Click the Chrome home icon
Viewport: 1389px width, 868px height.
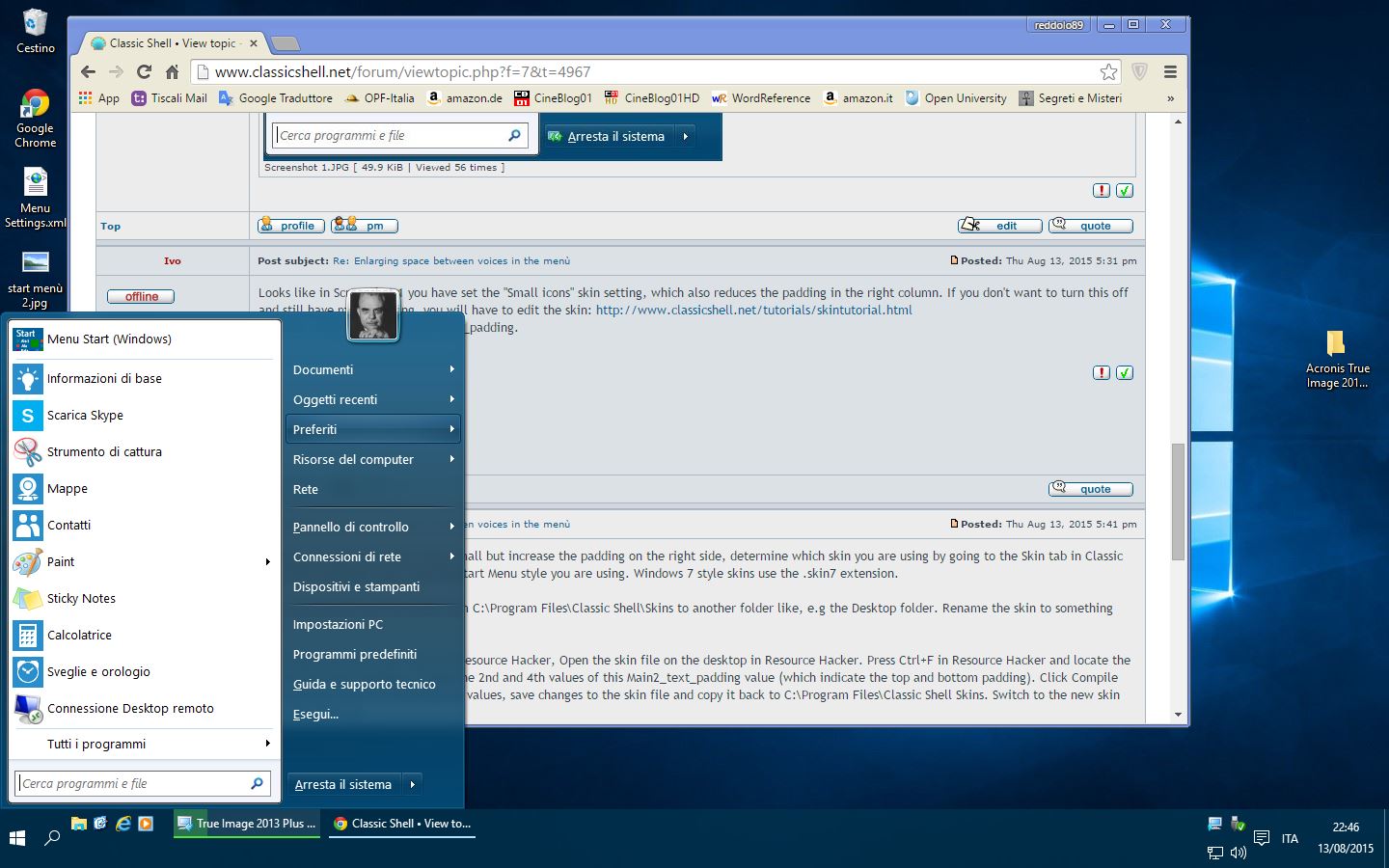[x=172, y=71]
